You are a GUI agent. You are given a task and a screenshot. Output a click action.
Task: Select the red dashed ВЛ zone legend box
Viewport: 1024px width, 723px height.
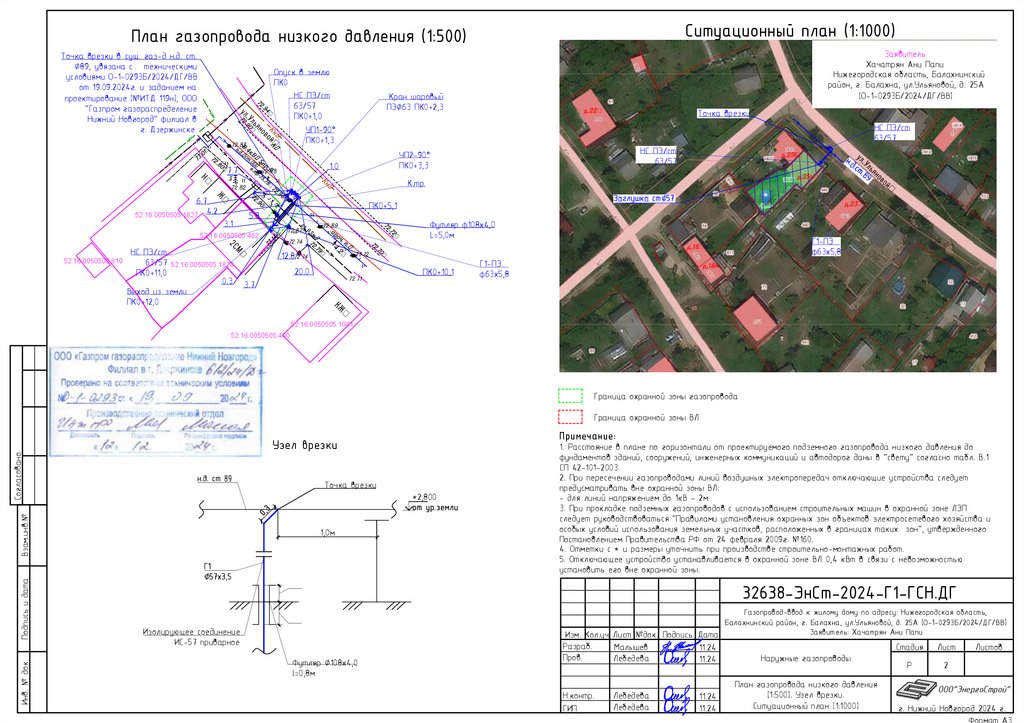[570, 417]
